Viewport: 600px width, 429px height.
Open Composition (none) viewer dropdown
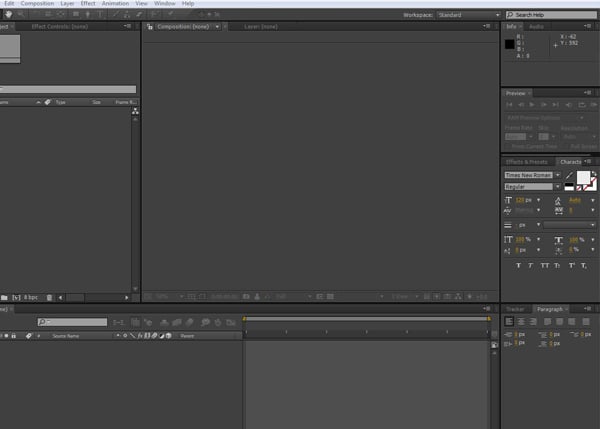pyautogui.click(x=217, y=26)
